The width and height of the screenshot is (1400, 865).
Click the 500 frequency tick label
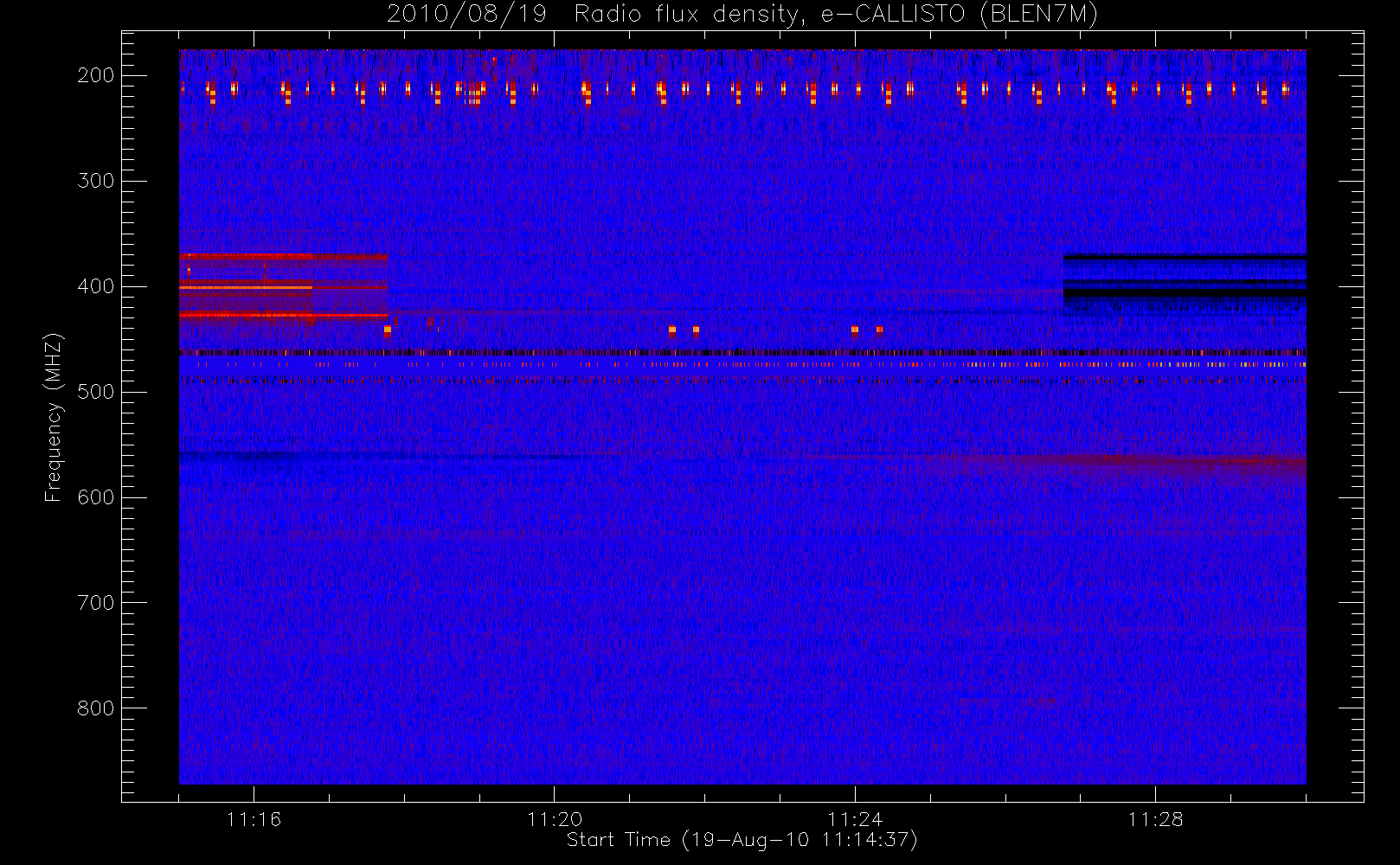tap(96, 392)
